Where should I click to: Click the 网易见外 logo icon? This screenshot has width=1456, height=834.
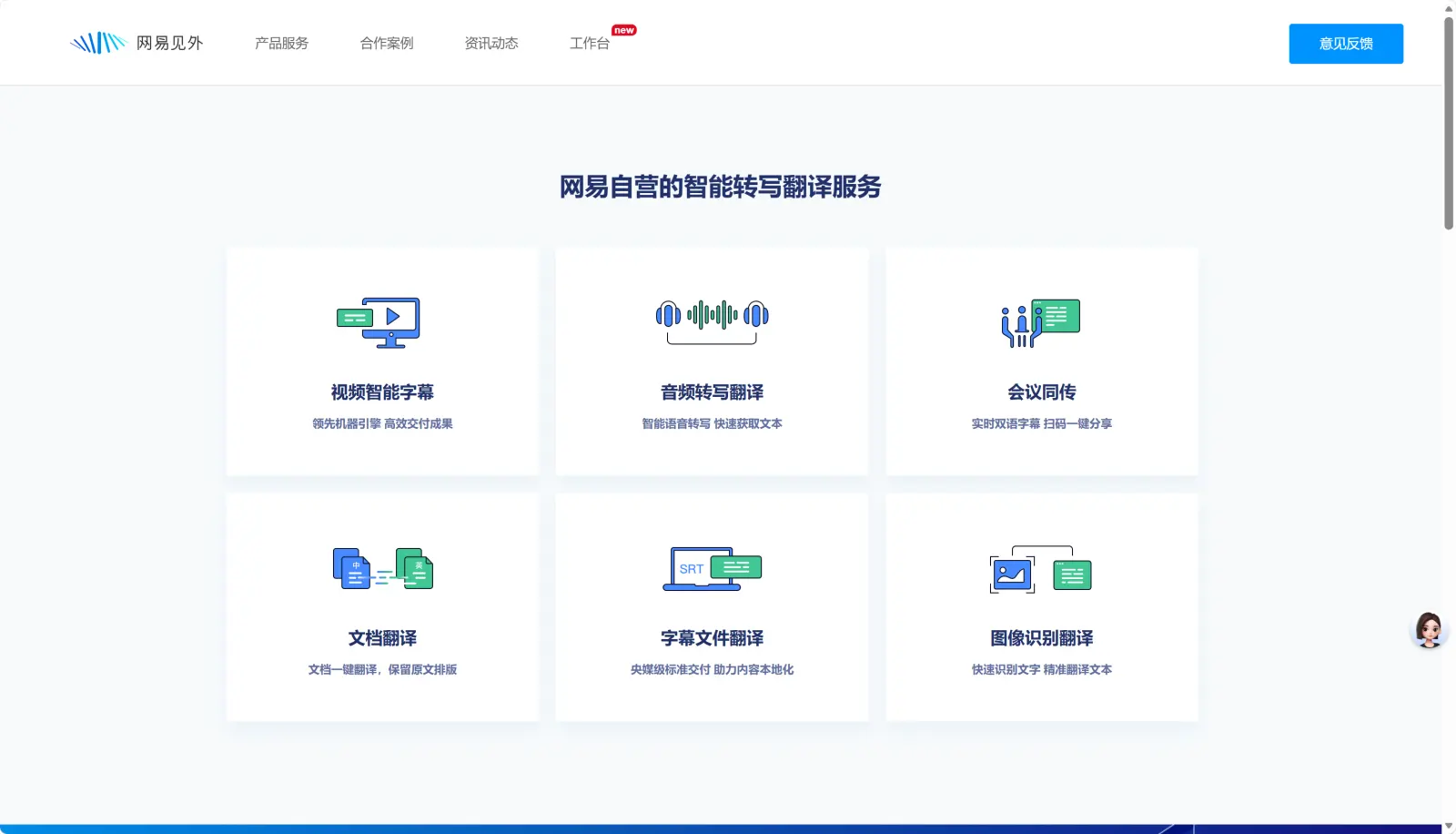pos(97,43)
